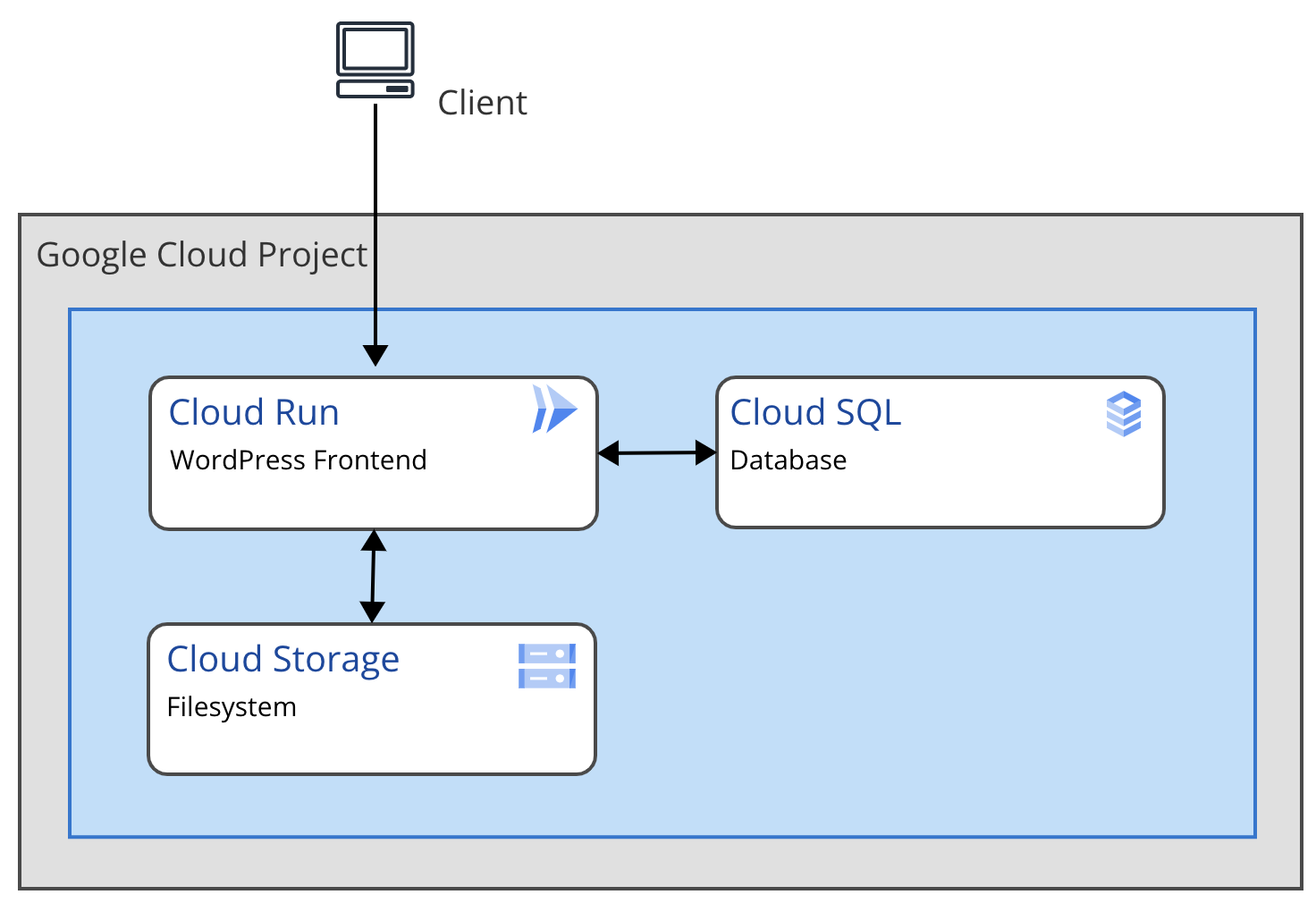
Task: Select the WordPress Frontend text
Action: point(299,460)
